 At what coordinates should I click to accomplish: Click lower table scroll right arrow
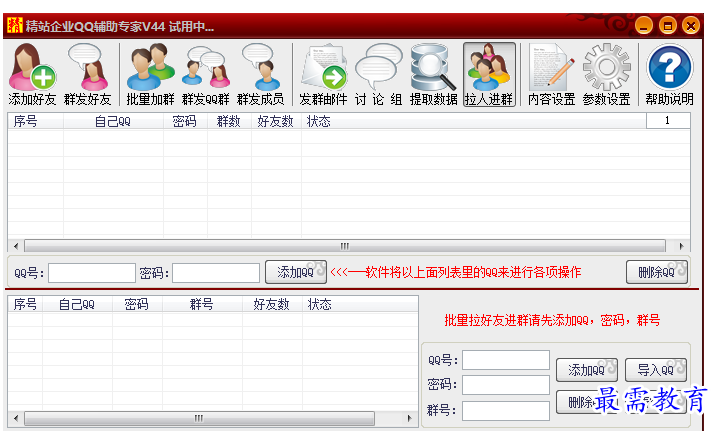pyautogui.click(x=409, y=418)
